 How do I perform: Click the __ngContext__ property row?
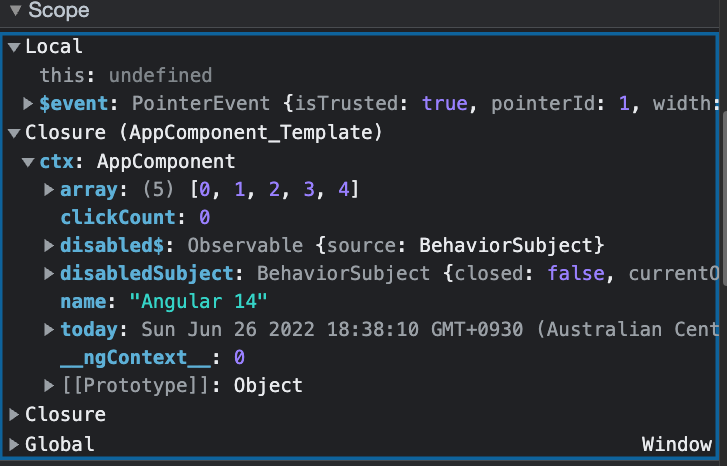tap(123, 357)
